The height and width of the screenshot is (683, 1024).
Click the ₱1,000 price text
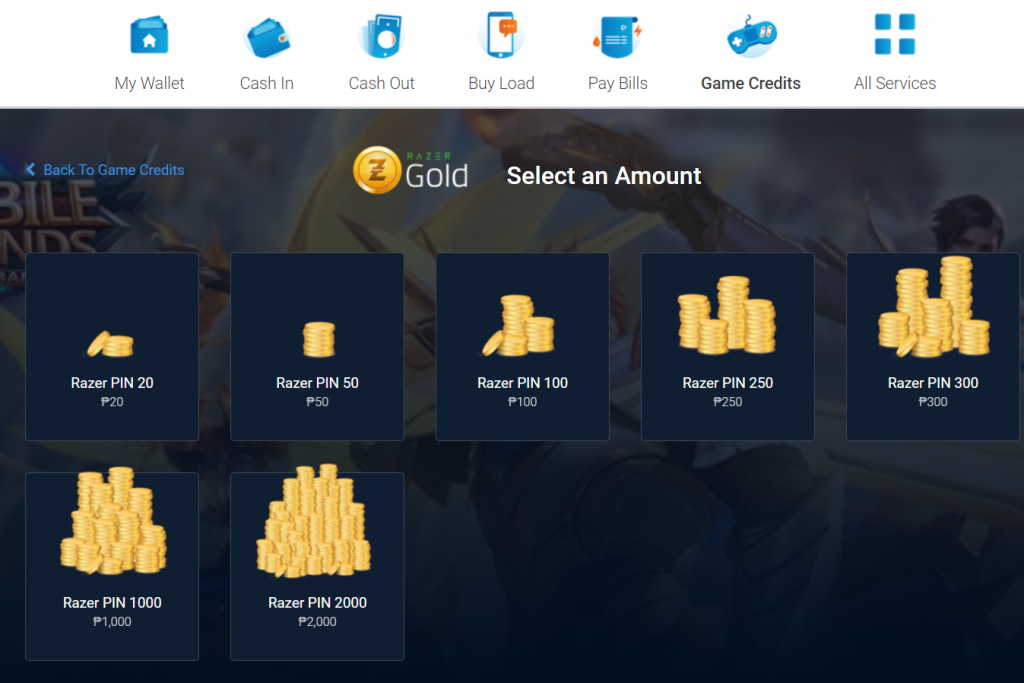112,622
